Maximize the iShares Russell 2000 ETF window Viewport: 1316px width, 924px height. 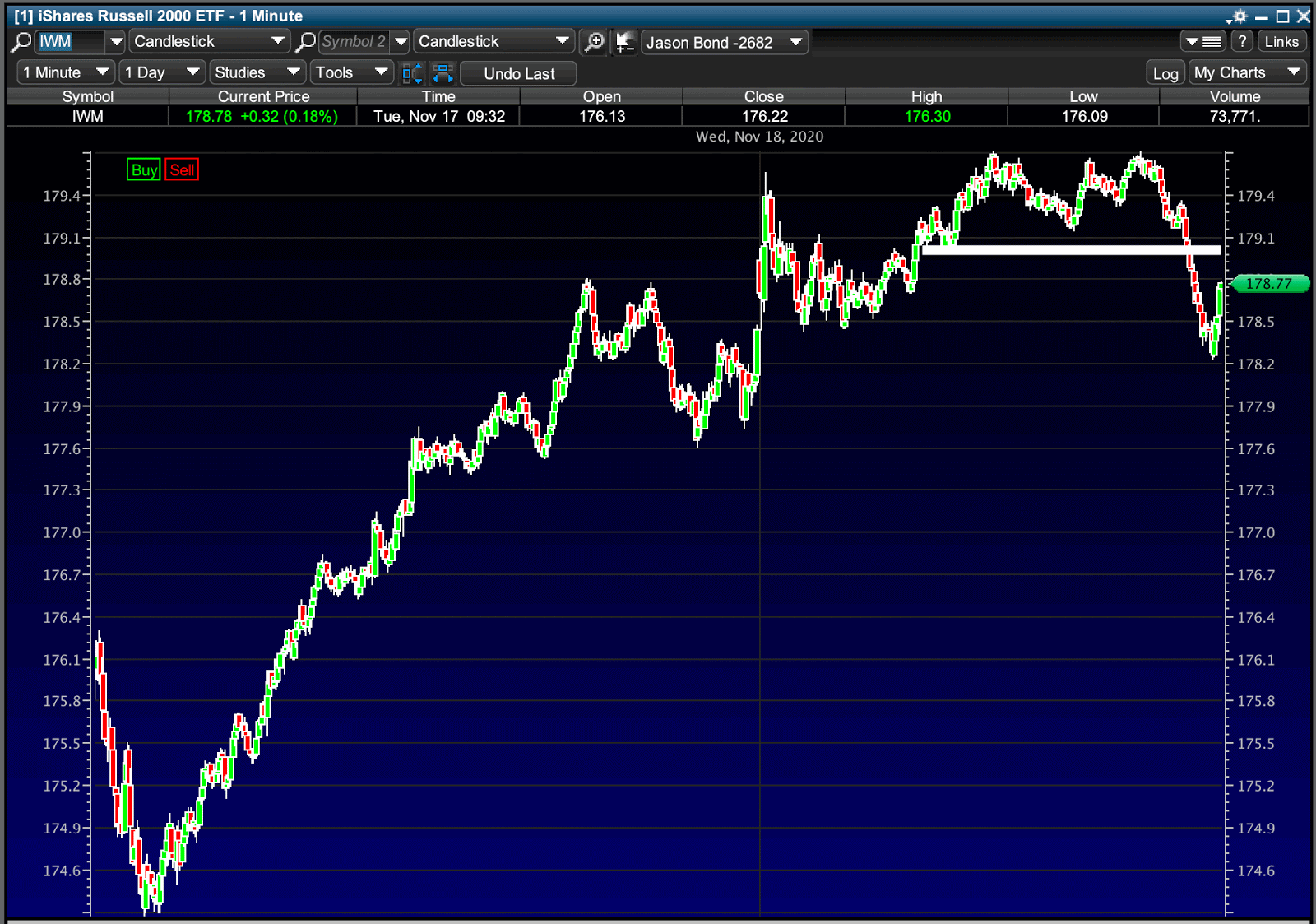pyautogui.click(x=1282, y=16)
